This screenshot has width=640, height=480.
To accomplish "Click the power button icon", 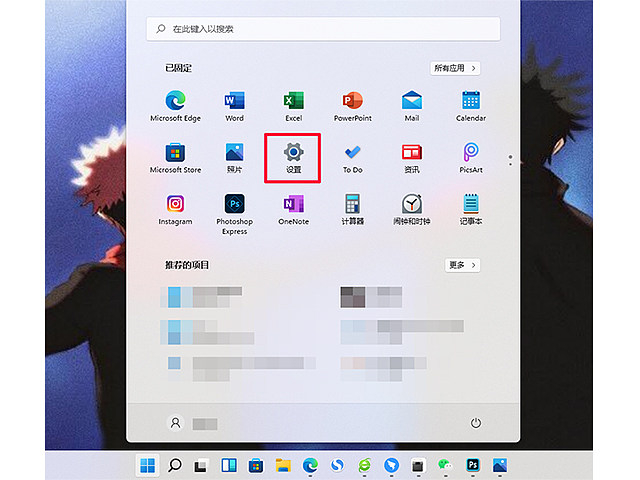I will click(476, 423).
